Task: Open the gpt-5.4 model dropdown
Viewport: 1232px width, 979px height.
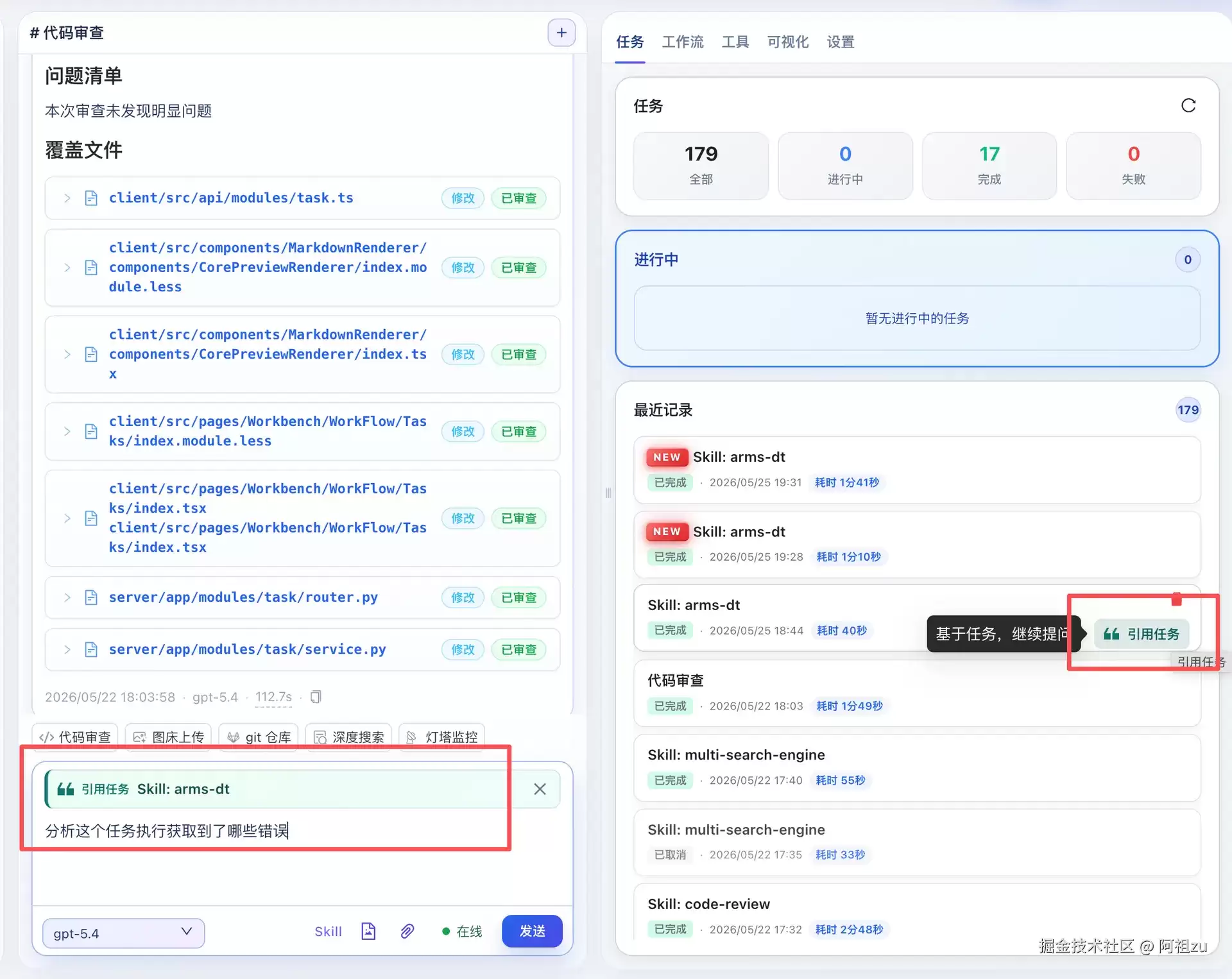Action: 123,933
